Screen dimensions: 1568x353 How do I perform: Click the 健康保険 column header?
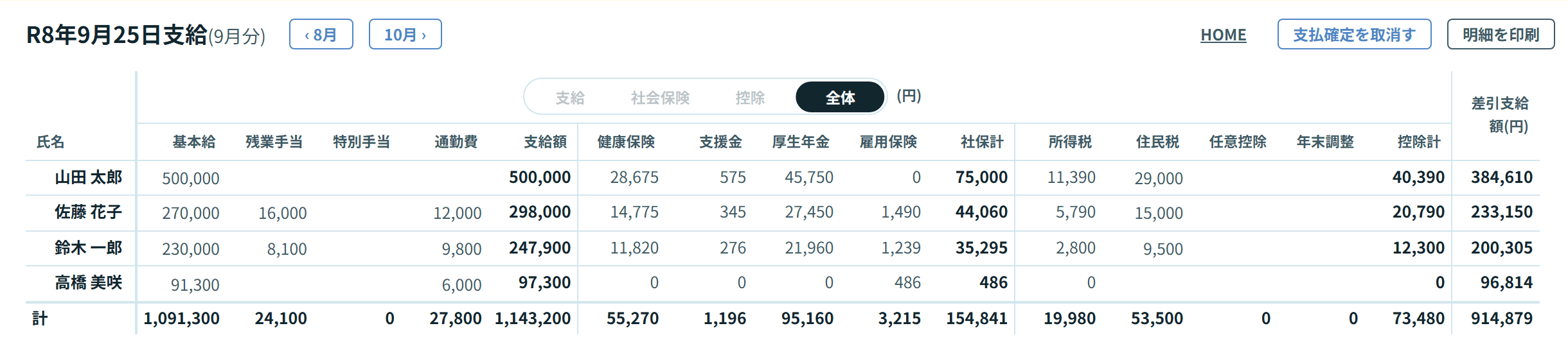point(627,142)
